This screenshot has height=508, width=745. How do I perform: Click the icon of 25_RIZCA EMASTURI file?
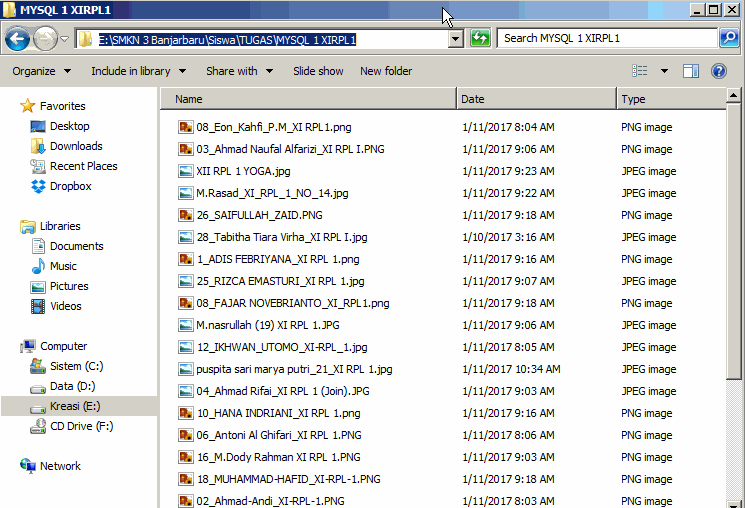tap(185, 281)
